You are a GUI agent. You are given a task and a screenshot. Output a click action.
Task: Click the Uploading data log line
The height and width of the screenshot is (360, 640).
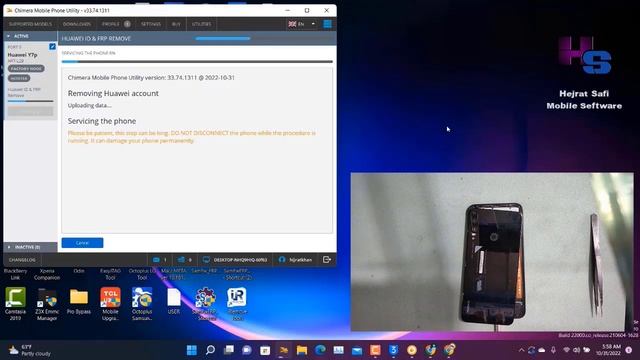click(x=89, y=105)
